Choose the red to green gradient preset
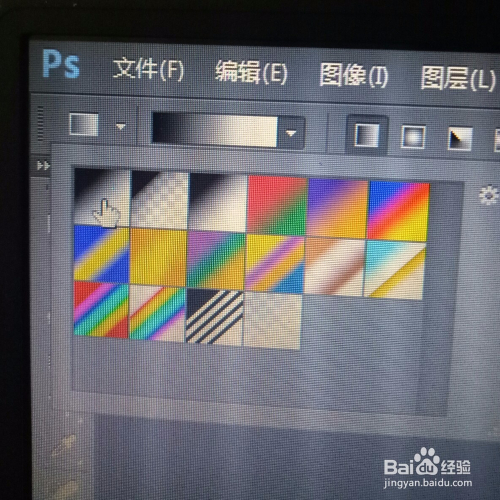This screenshot has height=500, width=500. click(x=277, y=206)
